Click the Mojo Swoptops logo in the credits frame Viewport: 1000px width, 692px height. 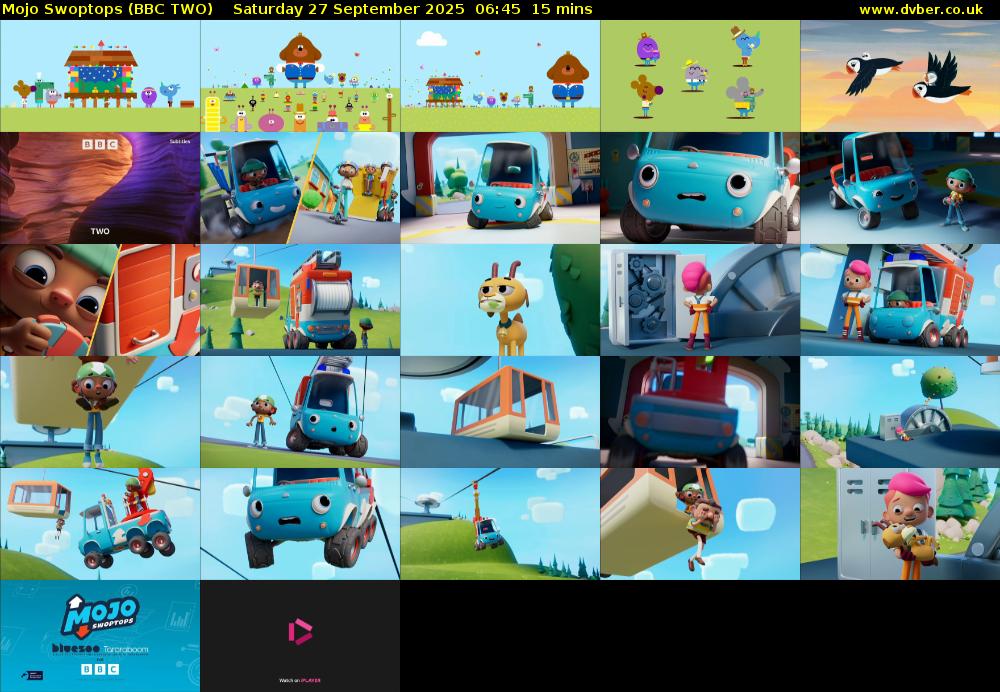99,615
